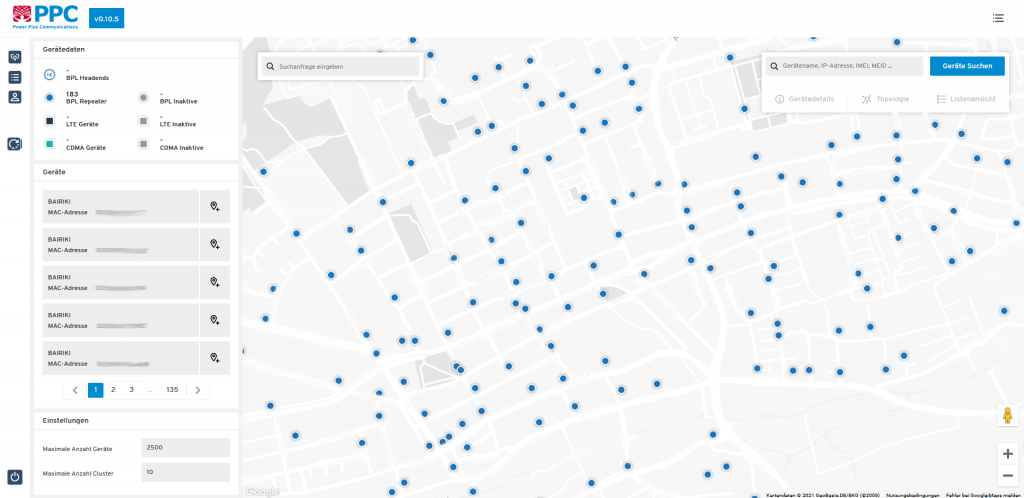The width and height of the screenshot is (1024, 498).
Task: Zoom out the map with minus button
Action: pos(1008,475)
